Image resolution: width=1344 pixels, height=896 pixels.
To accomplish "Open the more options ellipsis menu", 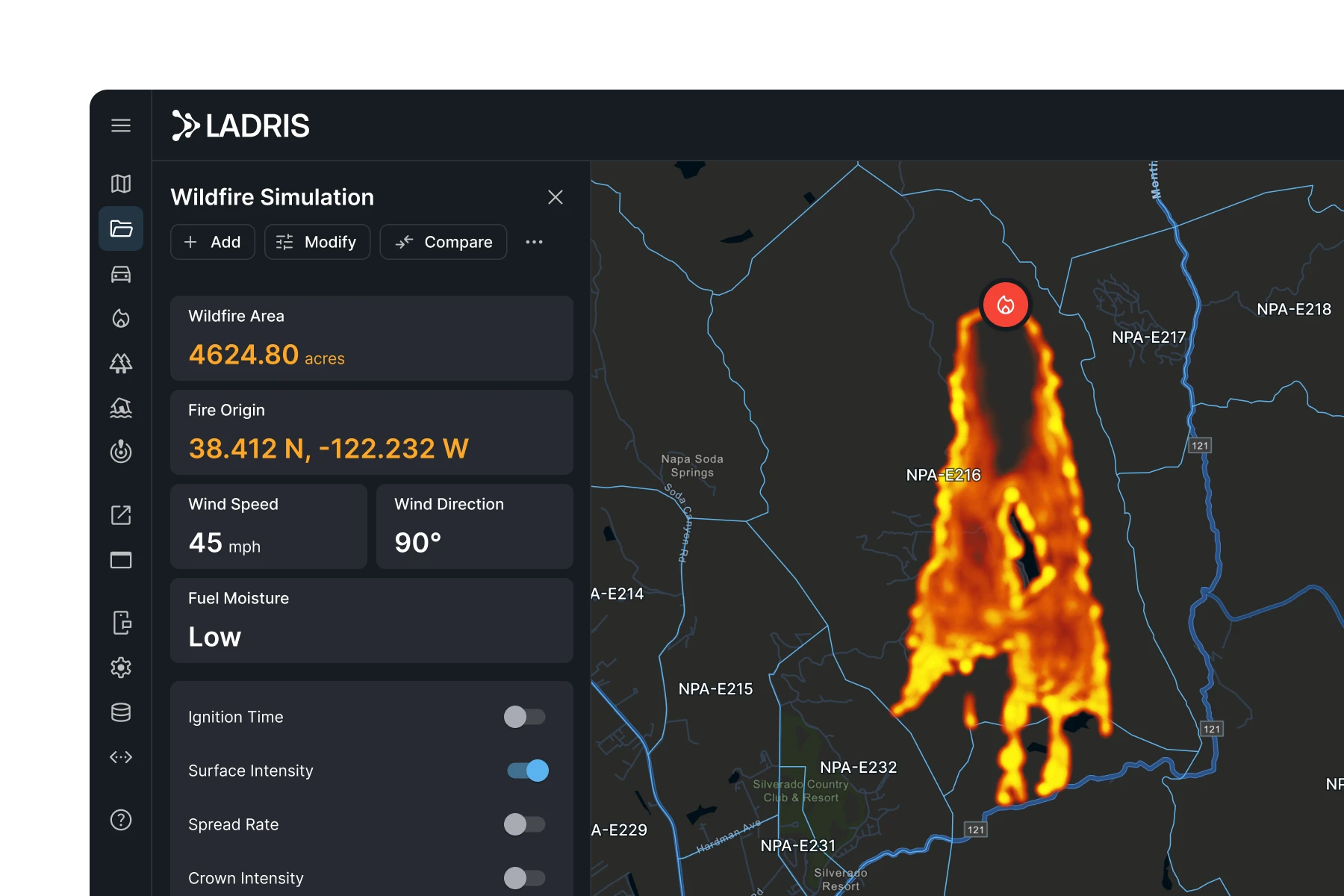I will click(x=534, y=241).
